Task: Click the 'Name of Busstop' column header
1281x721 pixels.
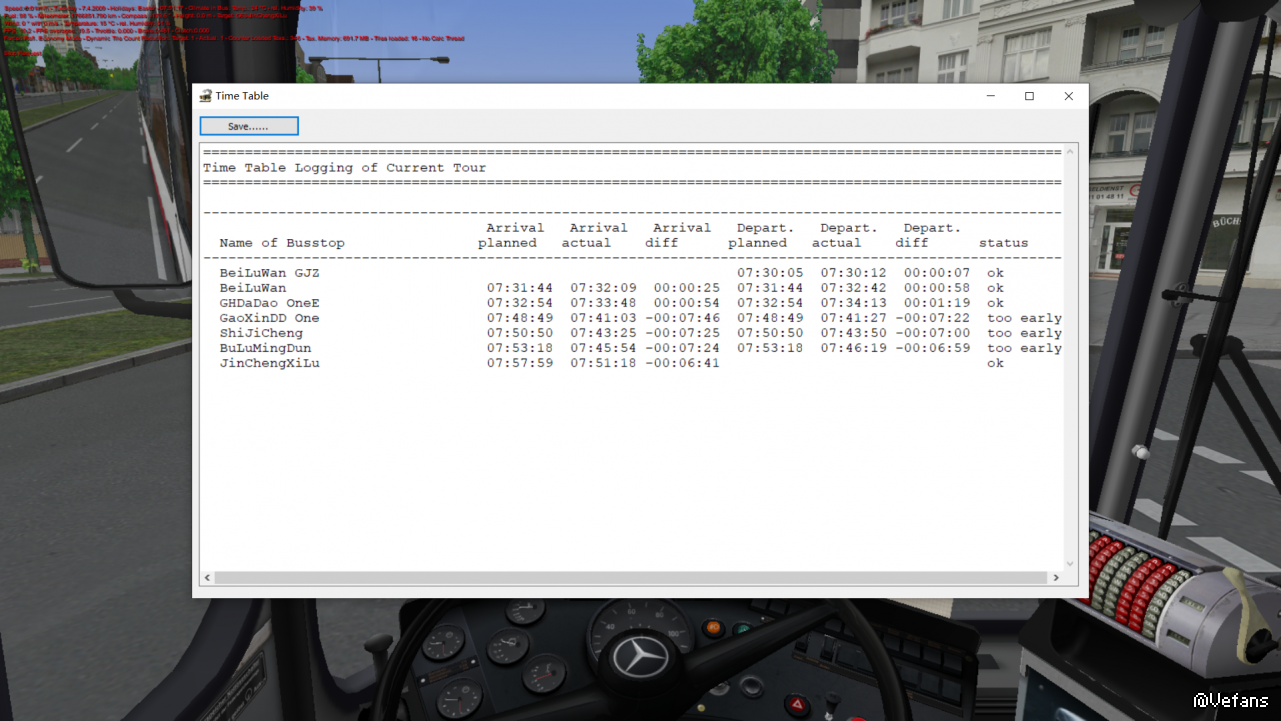Action: point(282,243)
